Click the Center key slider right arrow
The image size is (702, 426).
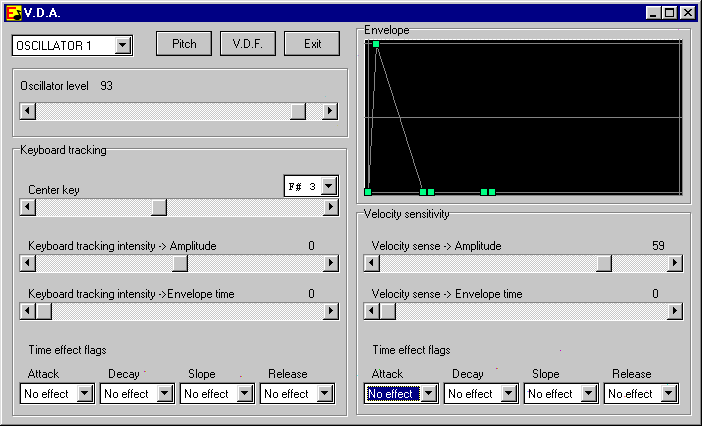(x=330, y=207)
